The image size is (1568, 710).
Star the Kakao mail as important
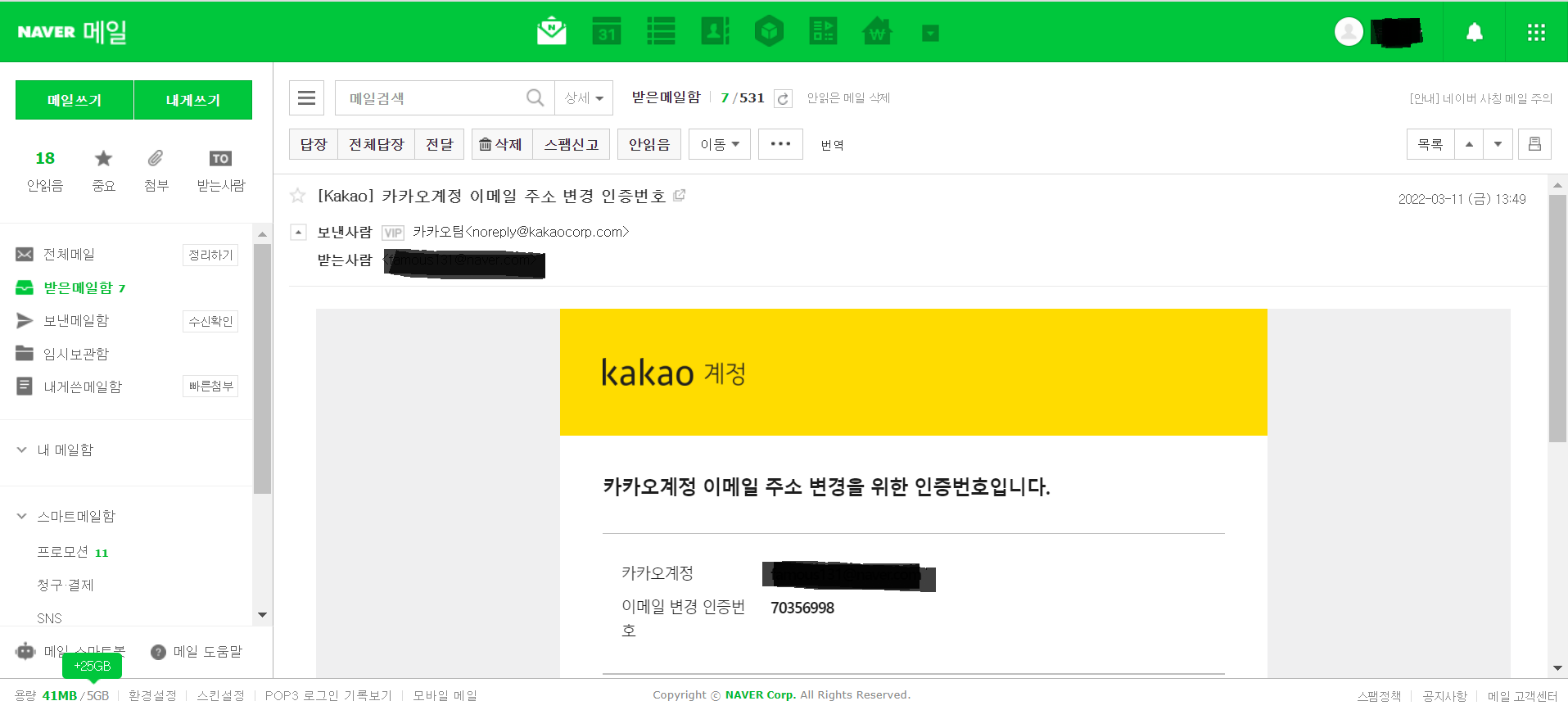pyautogui.click(x=298, y=196)
